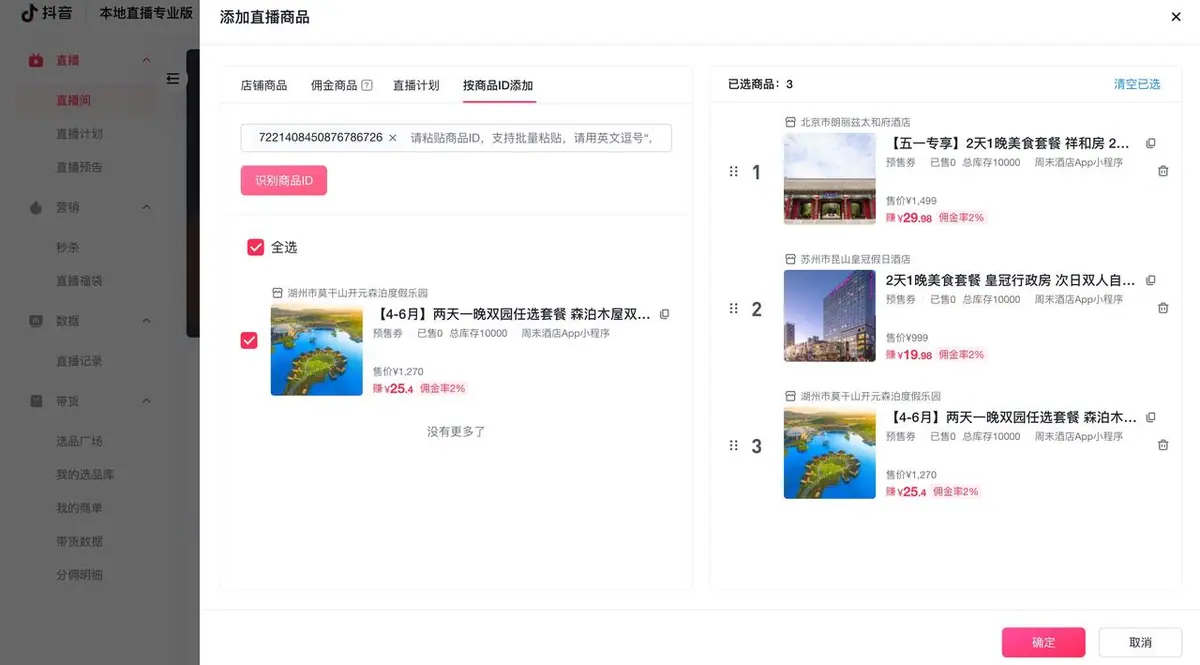Open 直播预告 in the sidebar
The height and width of the screenshot is (665, 1200).
[79, 167]
